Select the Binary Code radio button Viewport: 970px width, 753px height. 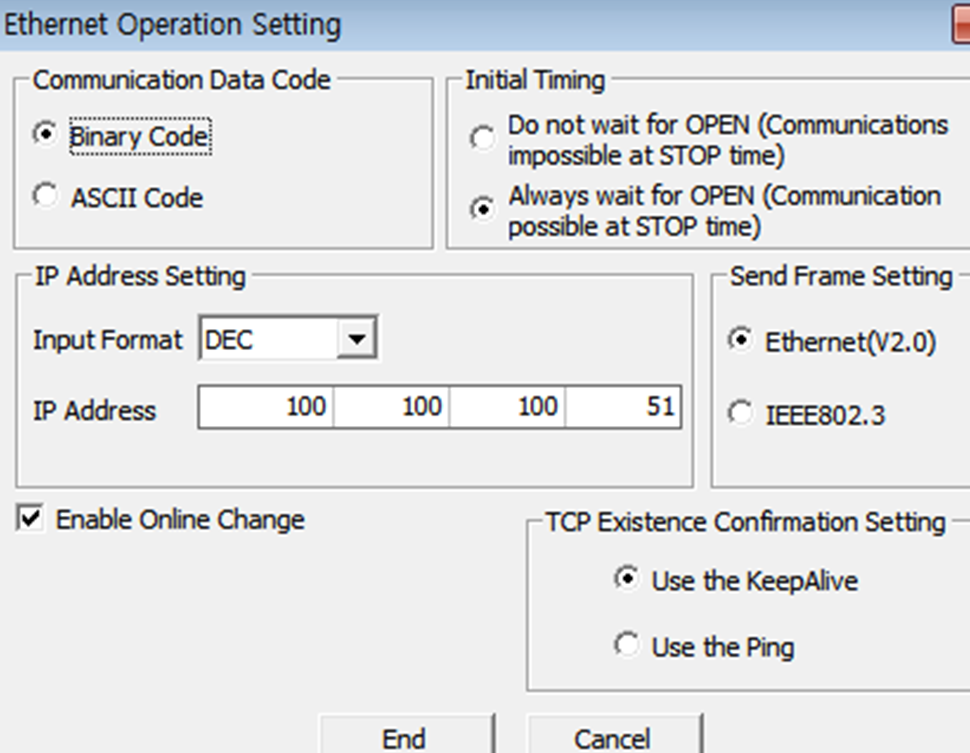[45, 134]
